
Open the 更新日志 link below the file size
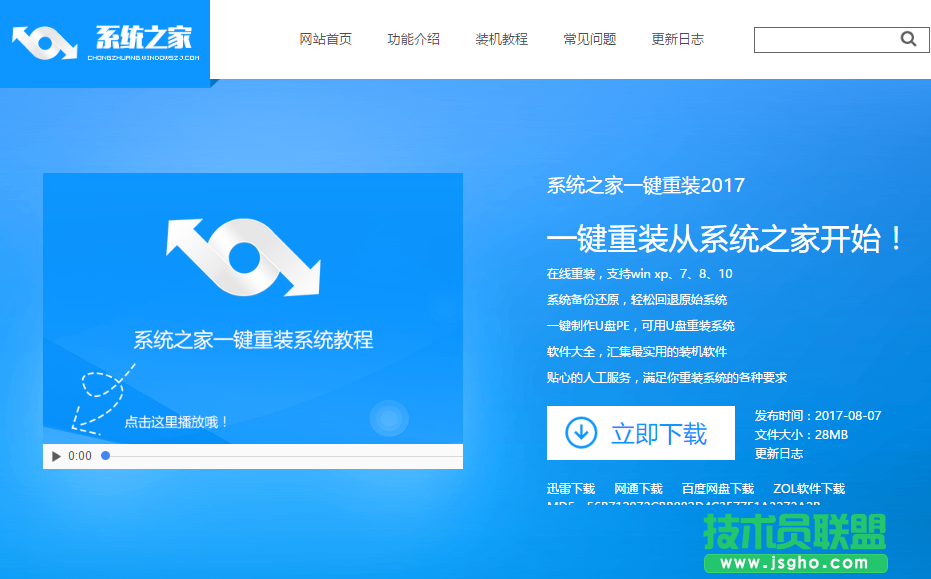point(779,453)
